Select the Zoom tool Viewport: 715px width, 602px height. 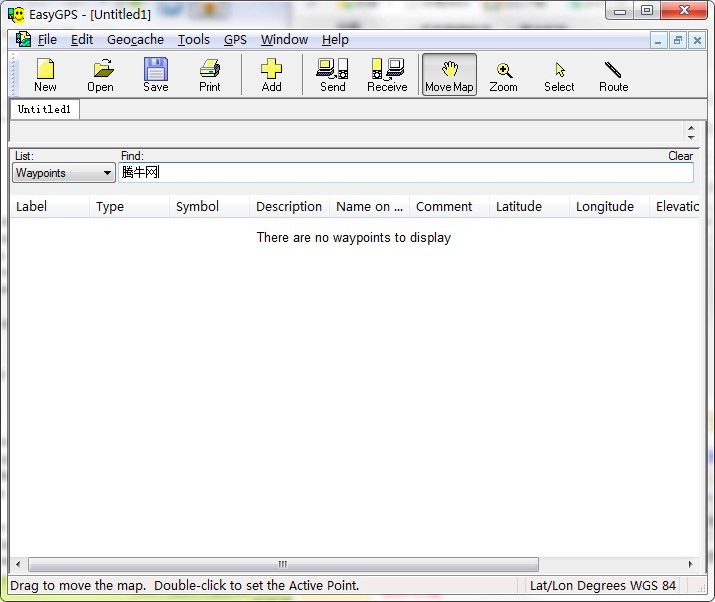(x=503, y=75)
